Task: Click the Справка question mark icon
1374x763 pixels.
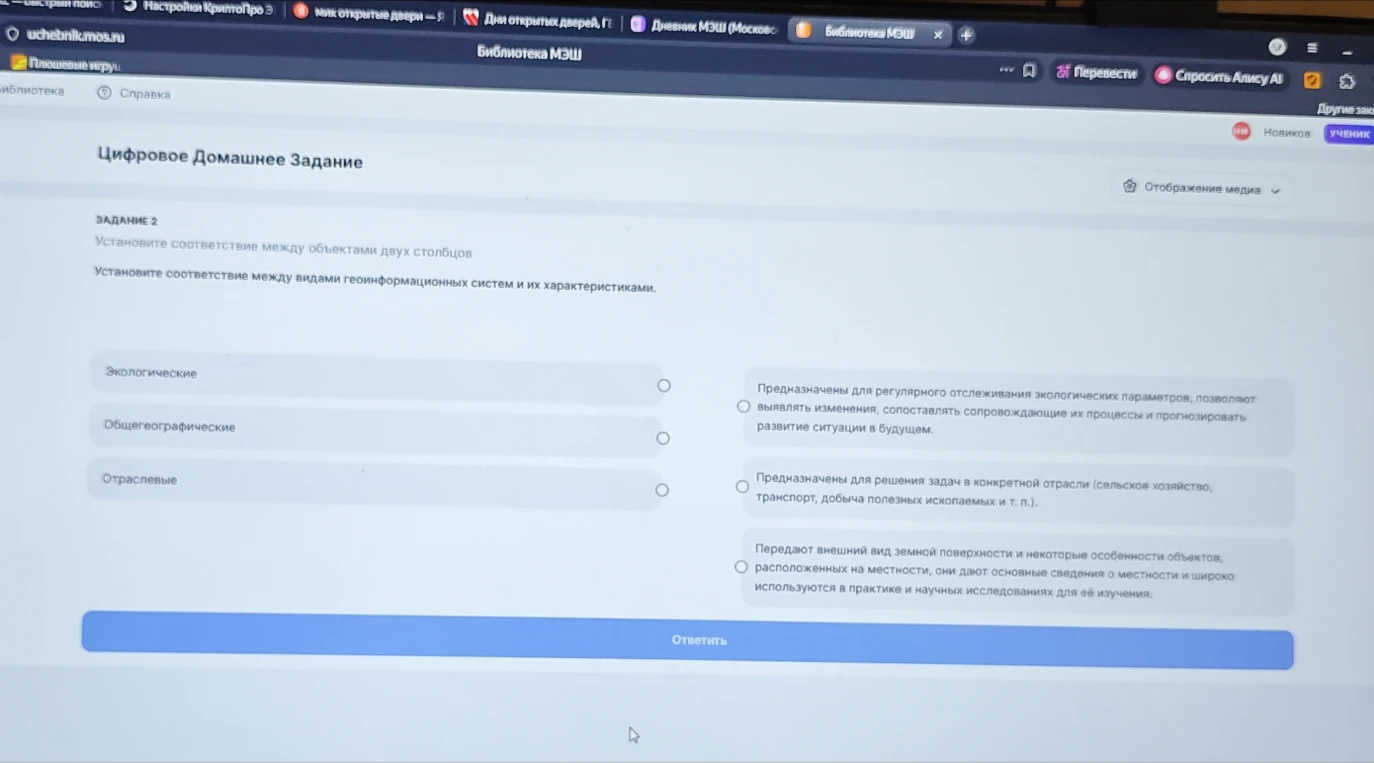Action: pos(104,93)
